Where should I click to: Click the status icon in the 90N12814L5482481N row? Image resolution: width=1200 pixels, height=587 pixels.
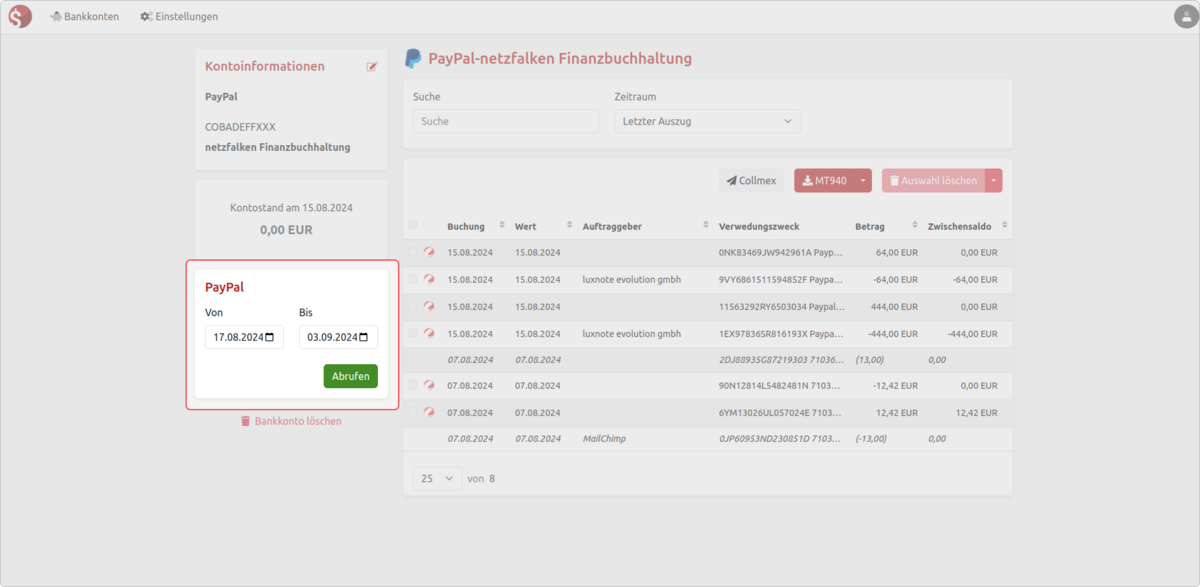(429, 384)
